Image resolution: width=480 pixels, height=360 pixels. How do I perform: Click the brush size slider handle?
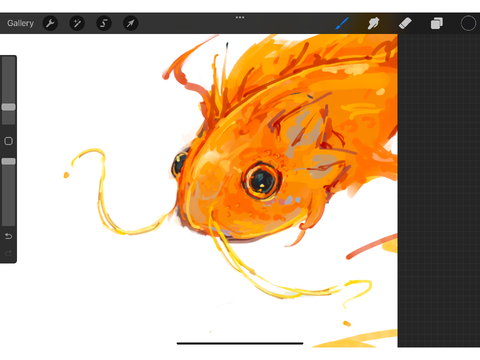(x=9, y=107)
